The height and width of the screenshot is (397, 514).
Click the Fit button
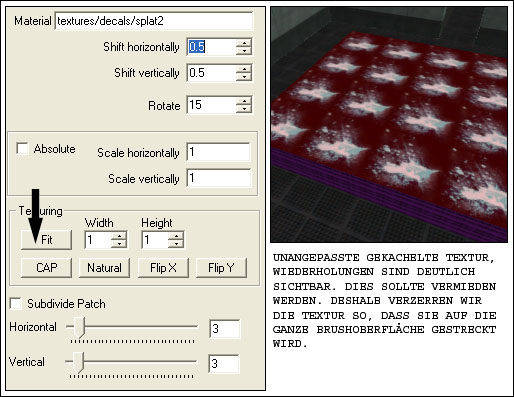tap(46, 240)
